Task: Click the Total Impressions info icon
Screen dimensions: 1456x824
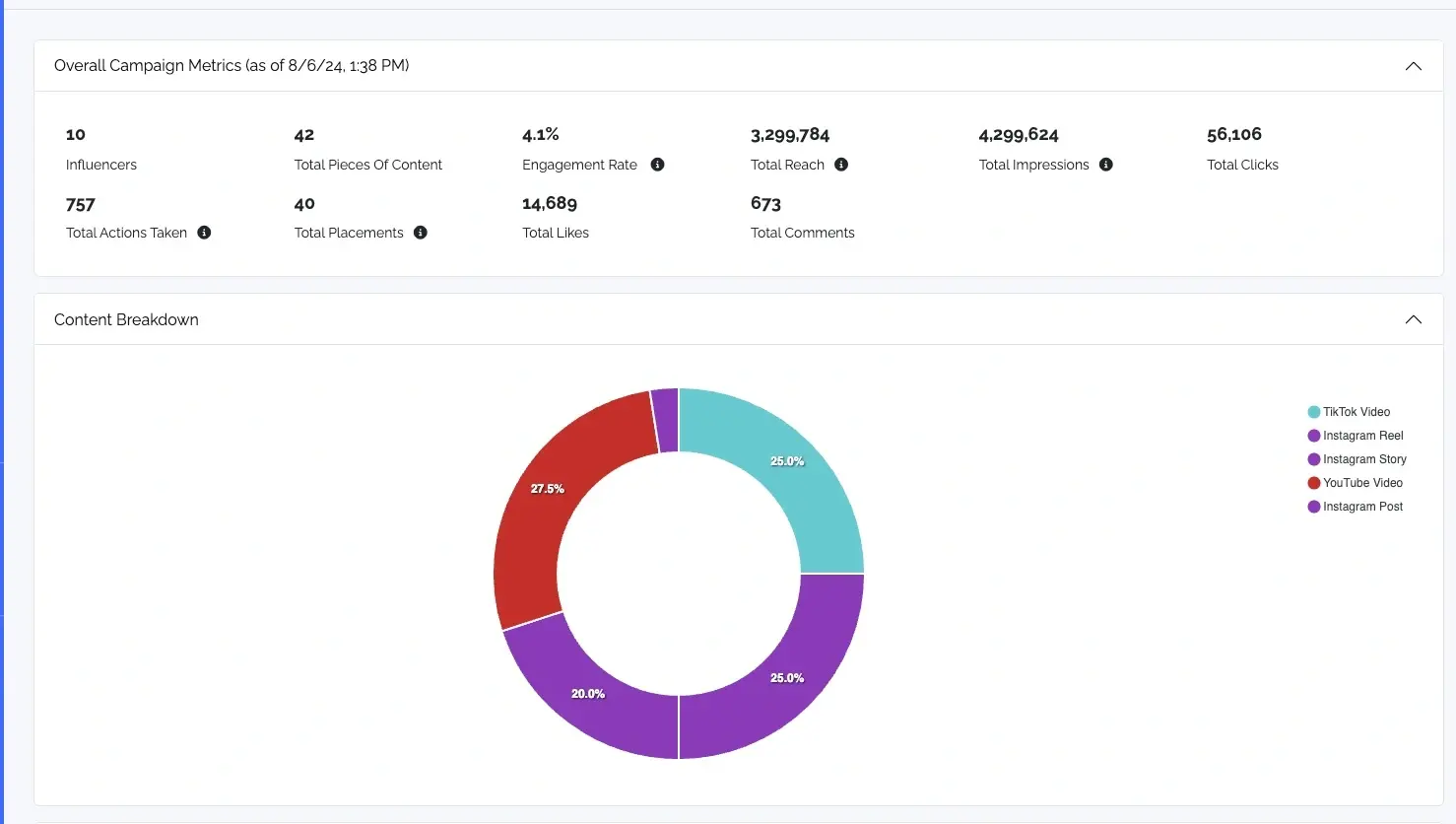Action: click(1105, 165)
